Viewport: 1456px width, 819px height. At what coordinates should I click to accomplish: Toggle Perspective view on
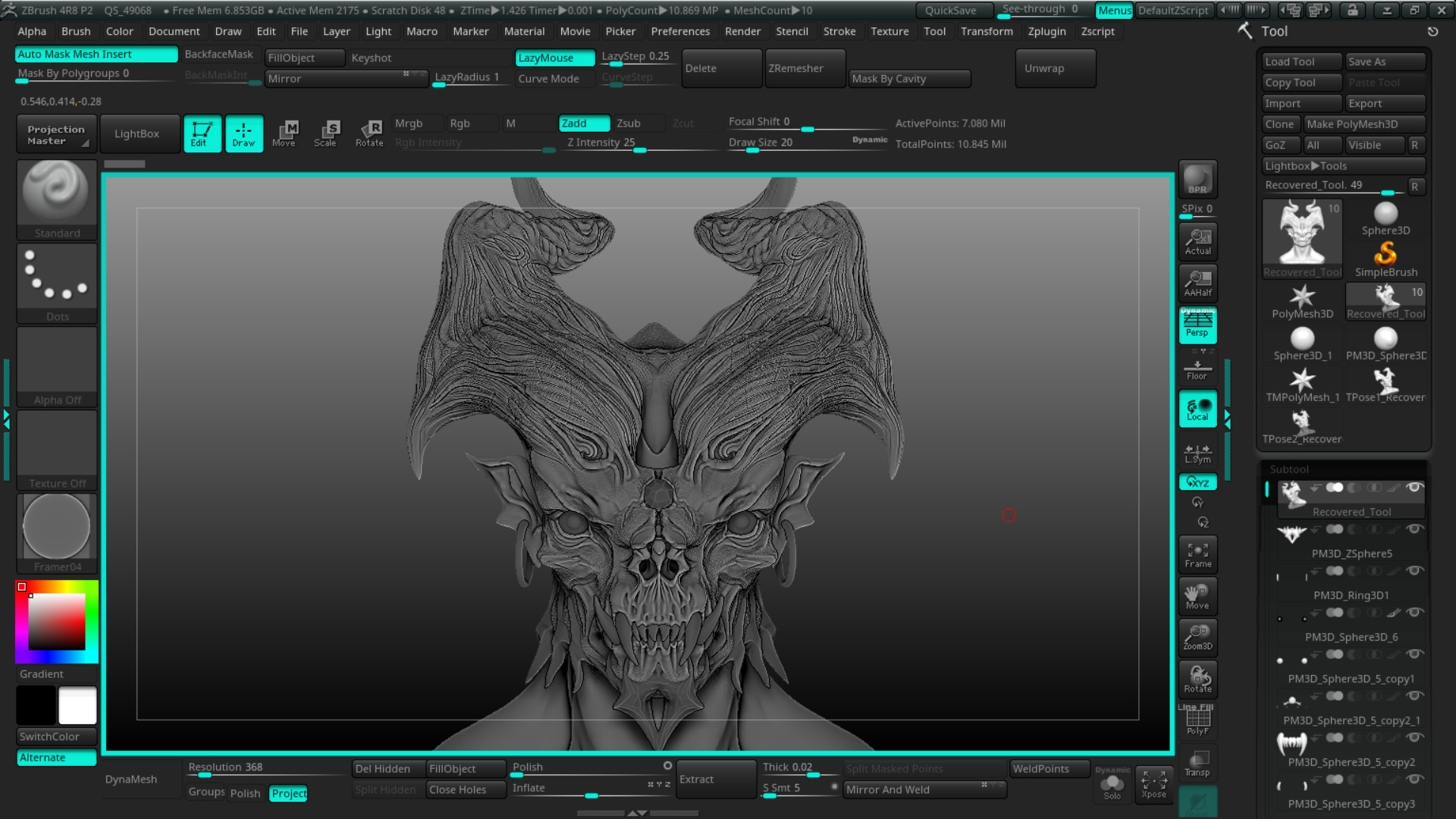(x=1197, y=325)
